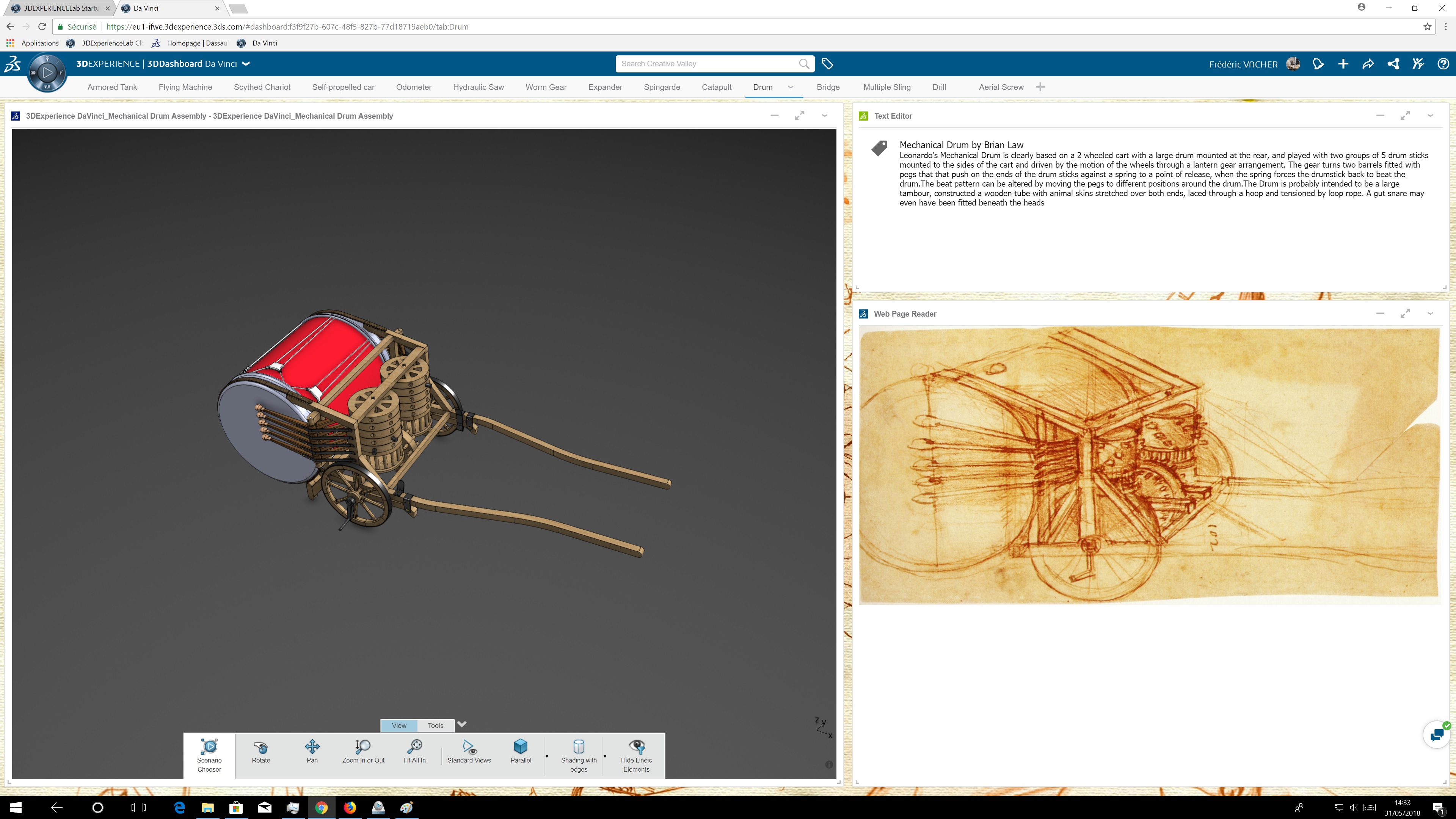
Task: Click the tag icon beside search
Action: pos(827,64)
